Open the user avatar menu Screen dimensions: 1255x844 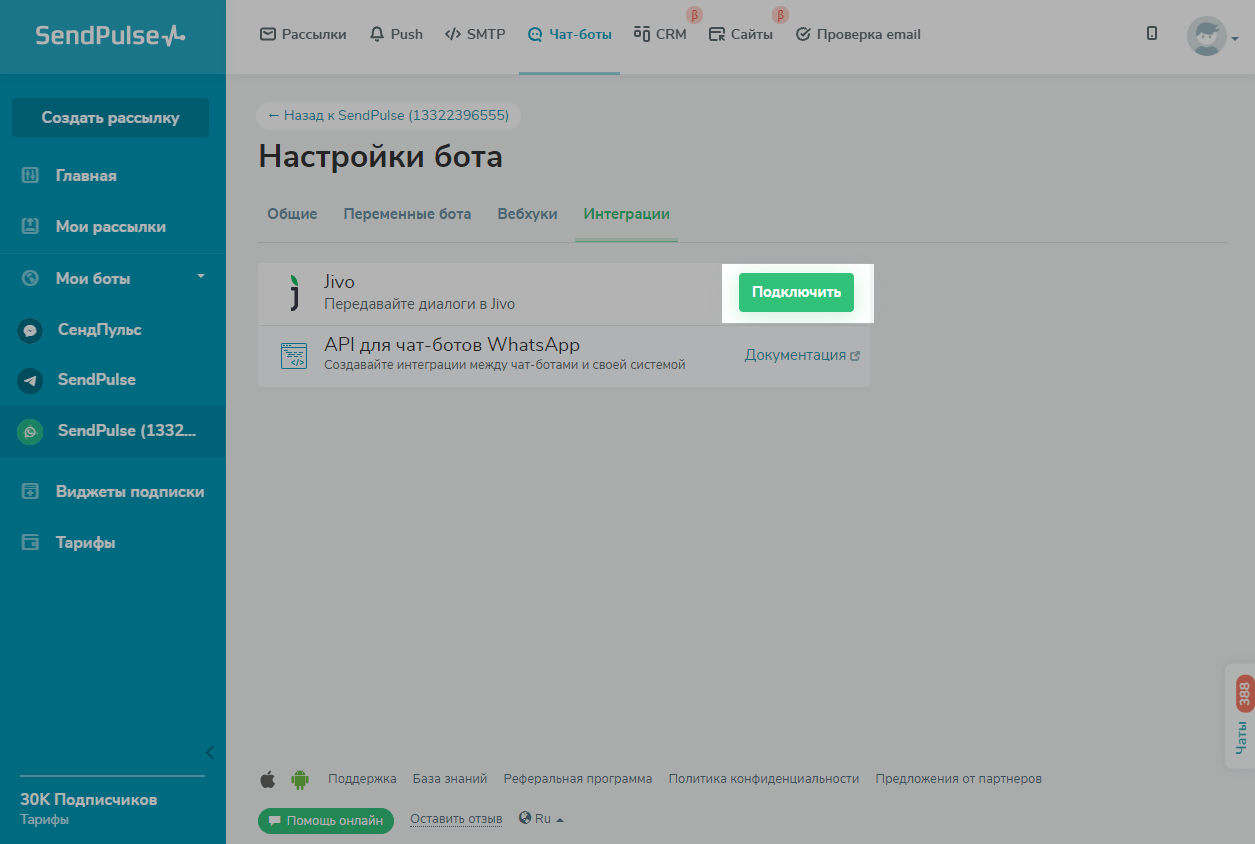pos(1212,37)
